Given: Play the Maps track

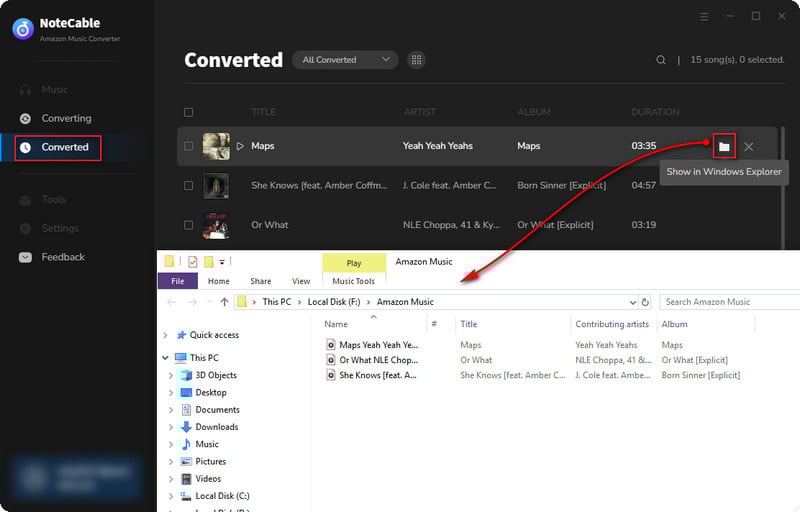Looking at the screenshot, I should tap(240, 146).
